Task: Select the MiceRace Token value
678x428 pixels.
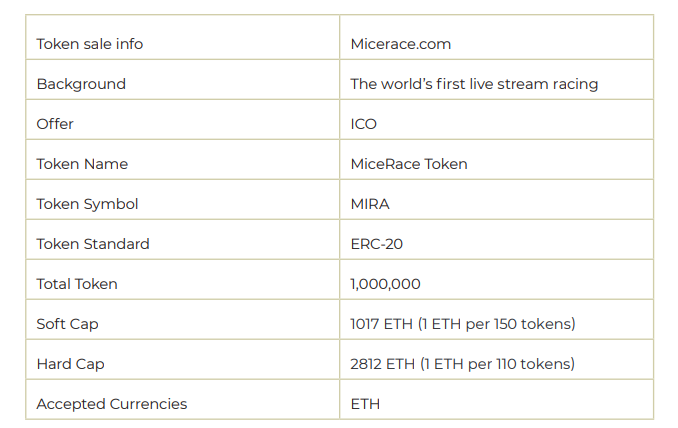Action: pyautogui.click(x=409, y=164)
